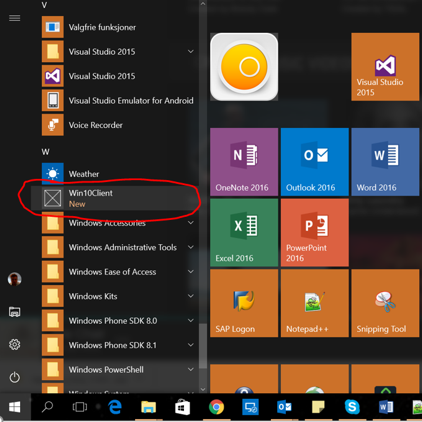Open OneNote 2016 tile
422x422 pixels.
click(244, 162)
